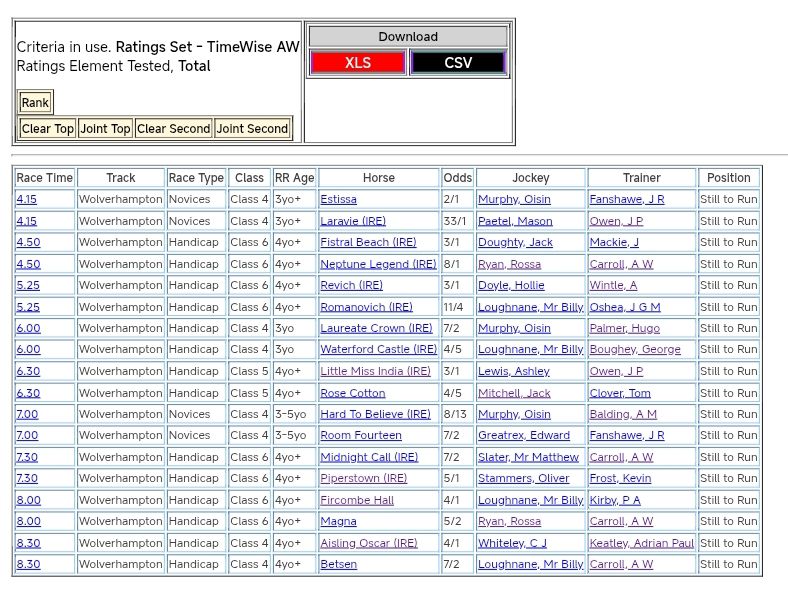Open jockey Lewis, Ashley link
Screen dimensions: 788x602
(513, 372)
